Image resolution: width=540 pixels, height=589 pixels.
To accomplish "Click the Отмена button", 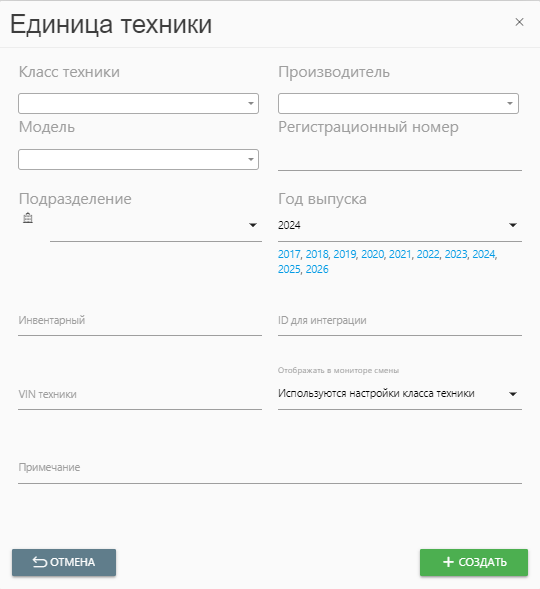I will click(x=64, y=562).
